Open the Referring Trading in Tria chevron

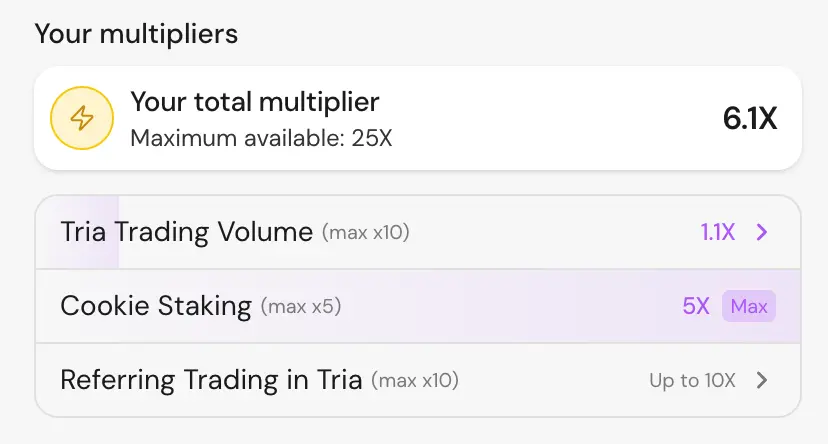tap(762, 380)
